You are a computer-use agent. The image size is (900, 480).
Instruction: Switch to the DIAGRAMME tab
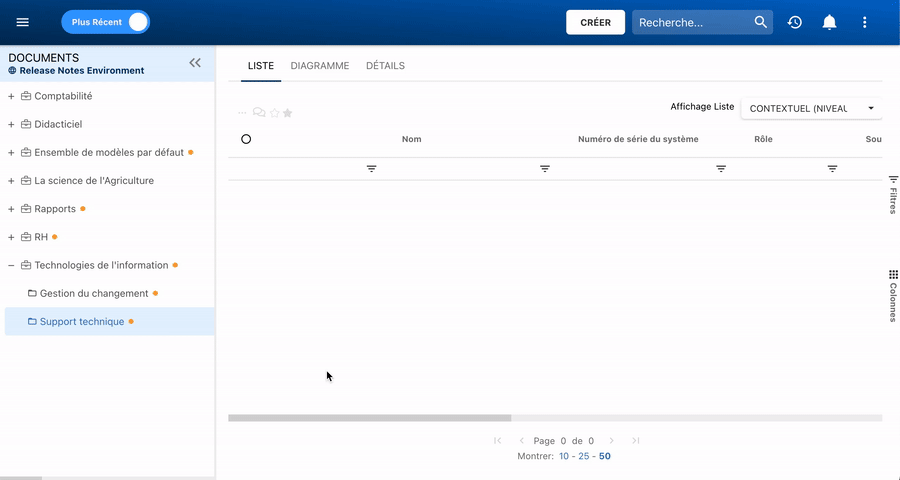(320, 65)
